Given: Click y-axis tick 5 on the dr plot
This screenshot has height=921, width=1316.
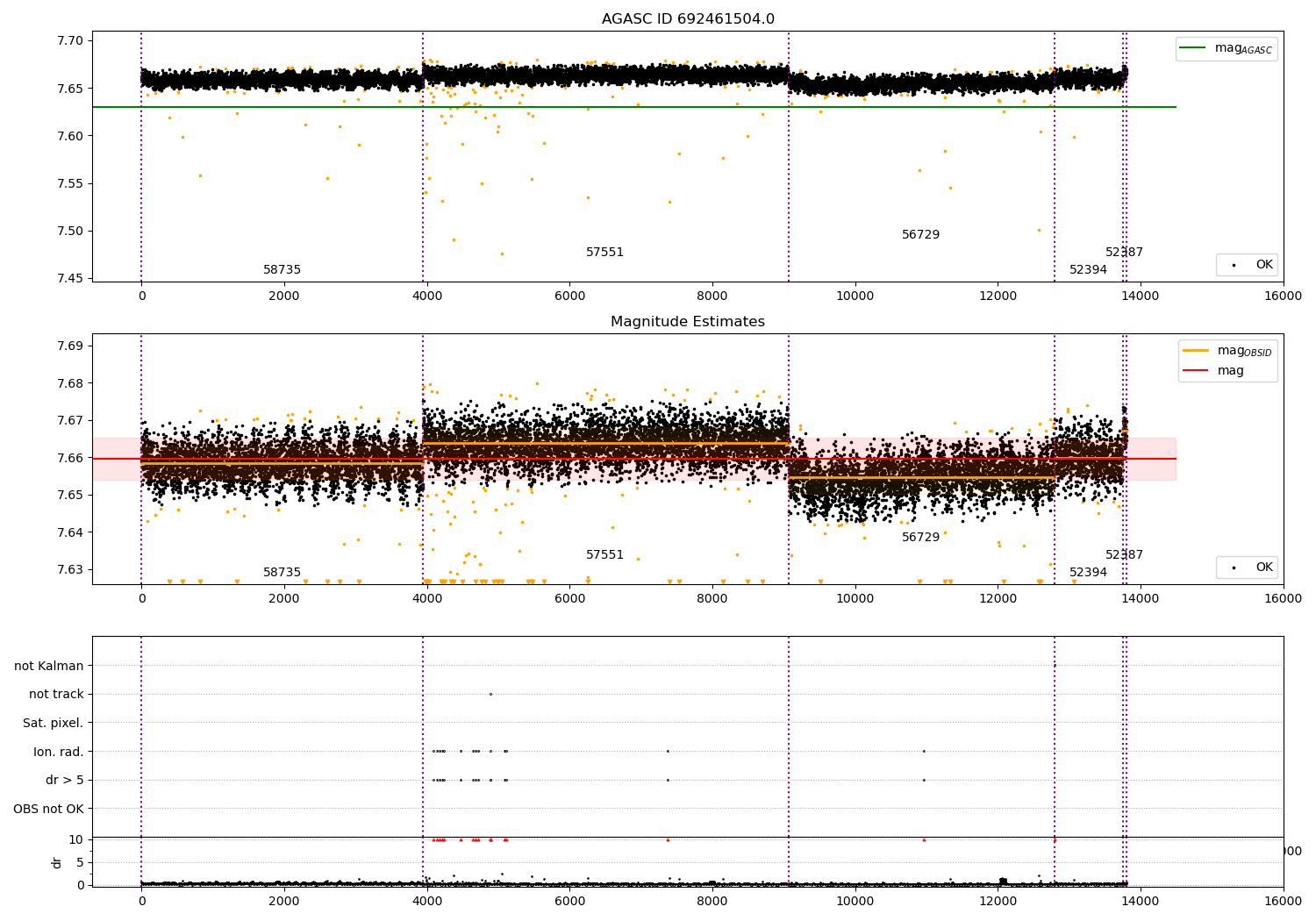Looking at the screenshot, I should pyautogui.click(x=80, y=862).
